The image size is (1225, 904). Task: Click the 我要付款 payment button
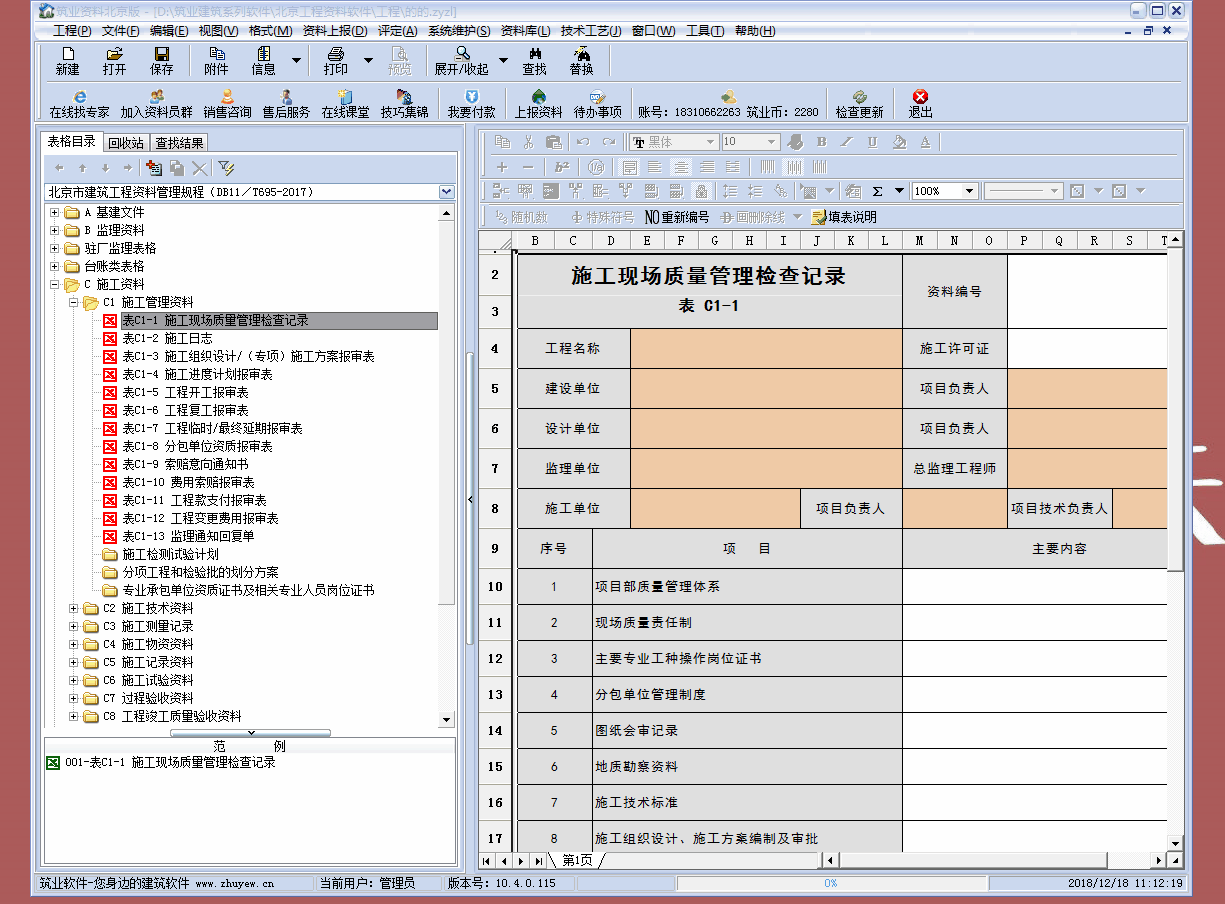click(x=471, y=104)
